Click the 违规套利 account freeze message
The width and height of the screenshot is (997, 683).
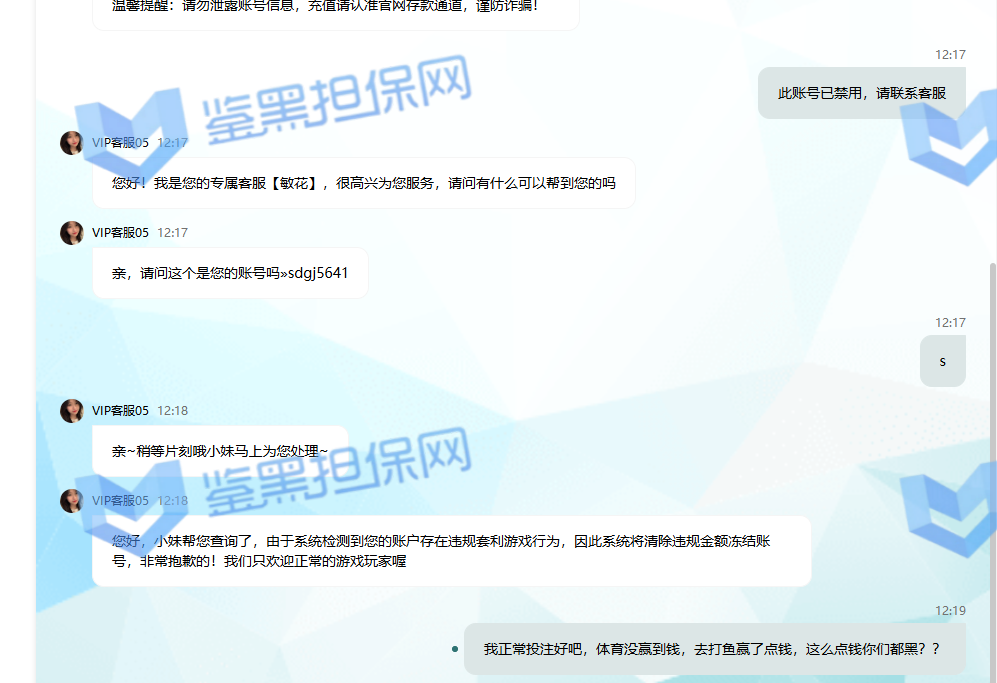coord(451,551)
